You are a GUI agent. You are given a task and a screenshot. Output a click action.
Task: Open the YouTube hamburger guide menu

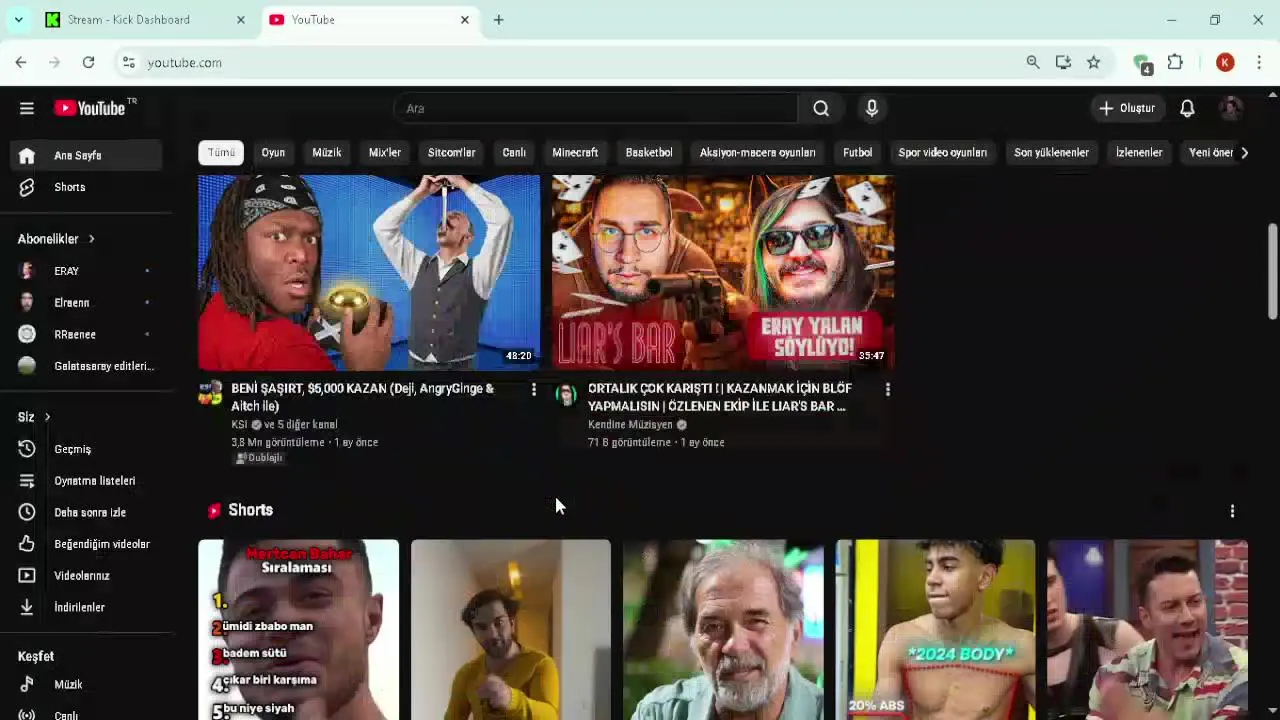[27, 108]
